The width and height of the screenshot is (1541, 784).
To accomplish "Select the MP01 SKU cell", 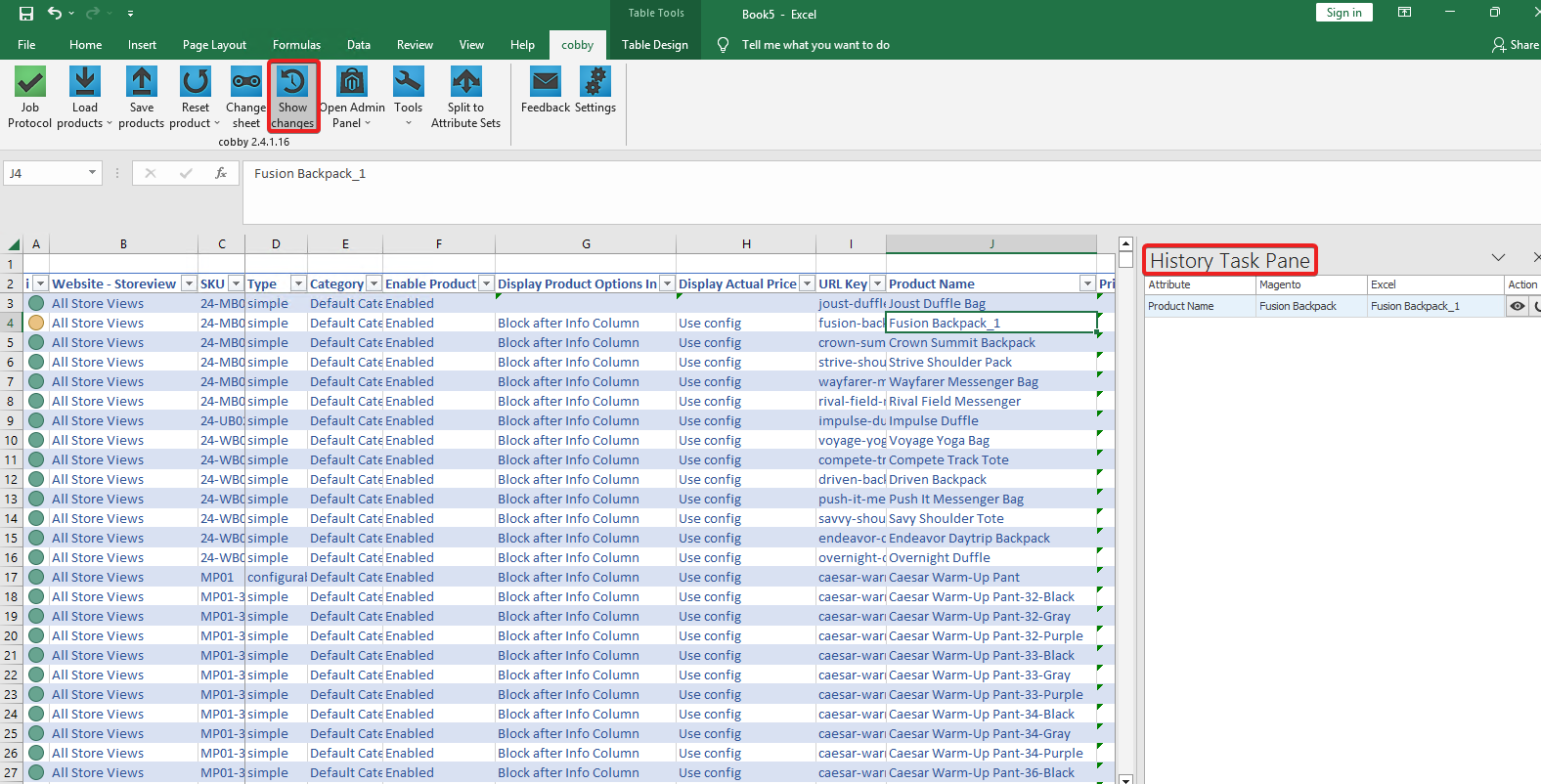I will pyautogui.click(x=222, y=577).
